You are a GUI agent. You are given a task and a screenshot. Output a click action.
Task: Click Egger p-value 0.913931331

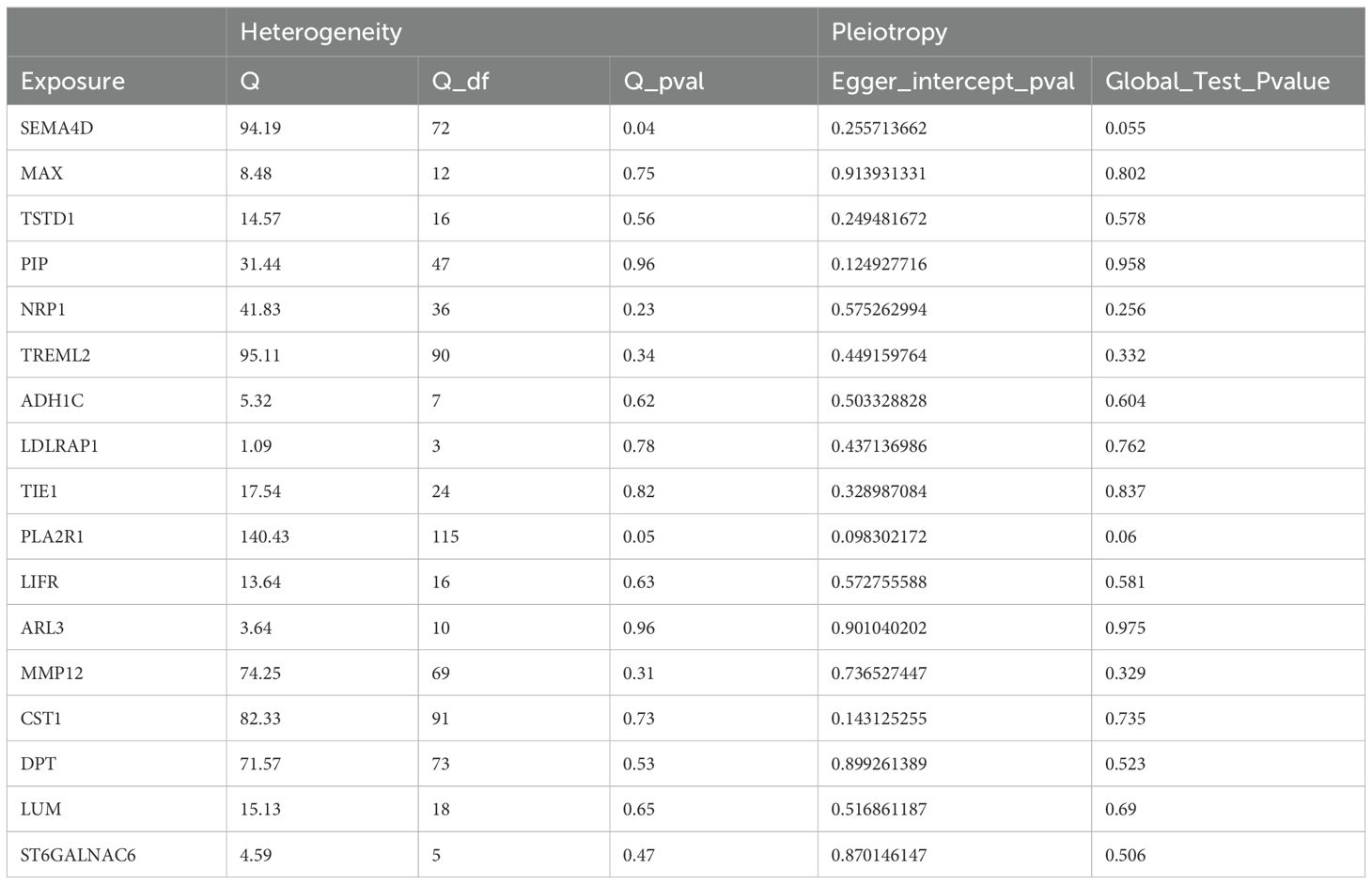coord(879,173)
